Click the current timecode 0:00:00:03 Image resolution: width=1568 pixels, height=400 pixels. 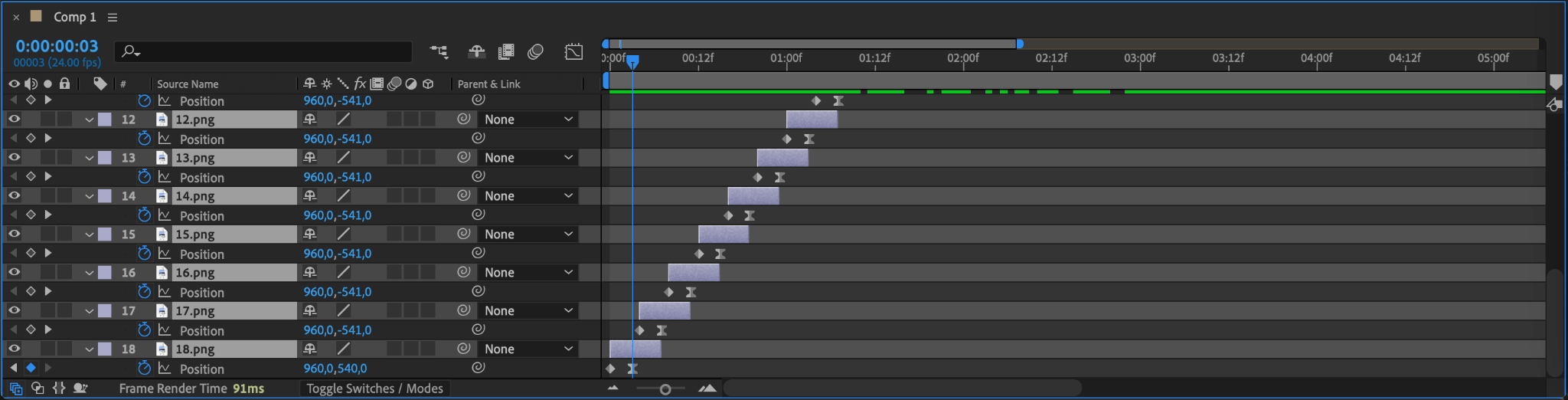(x=57, y=46)
